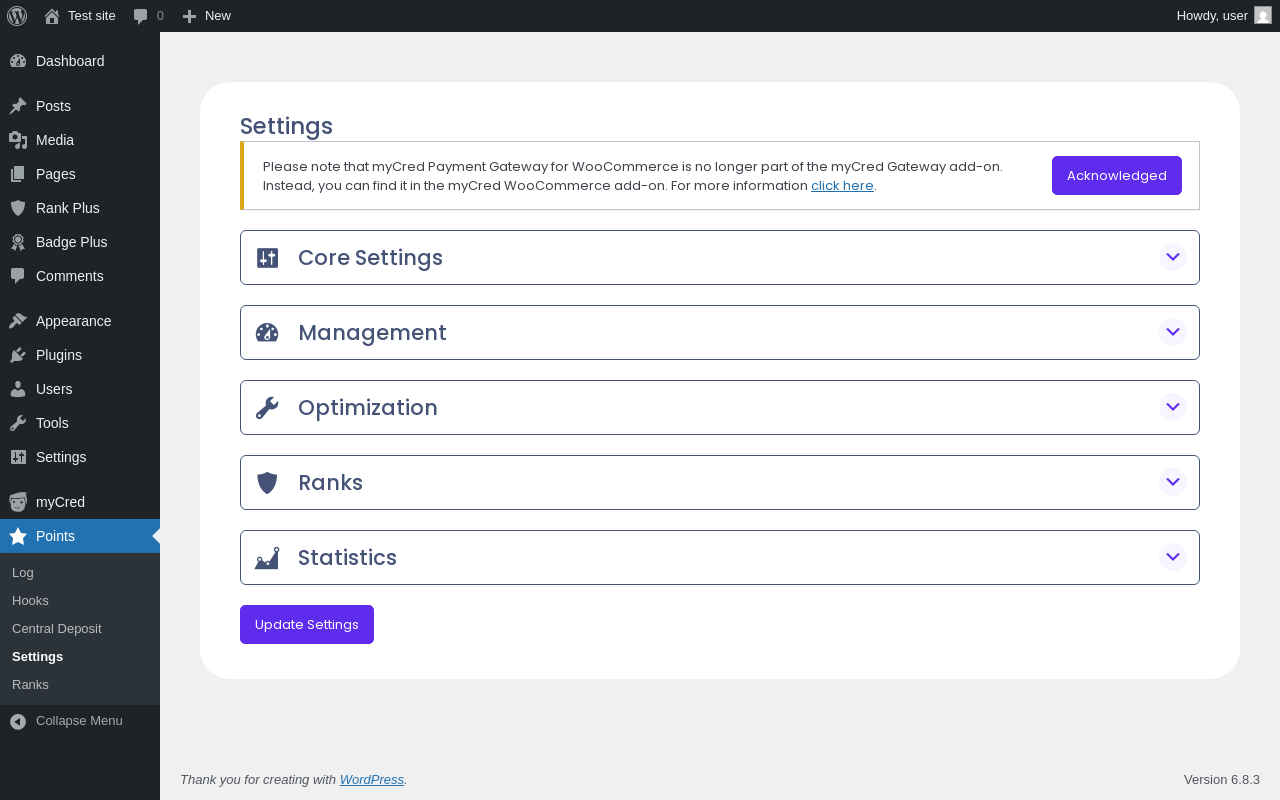Expand the Ranks section chevron

(1173, 482)
